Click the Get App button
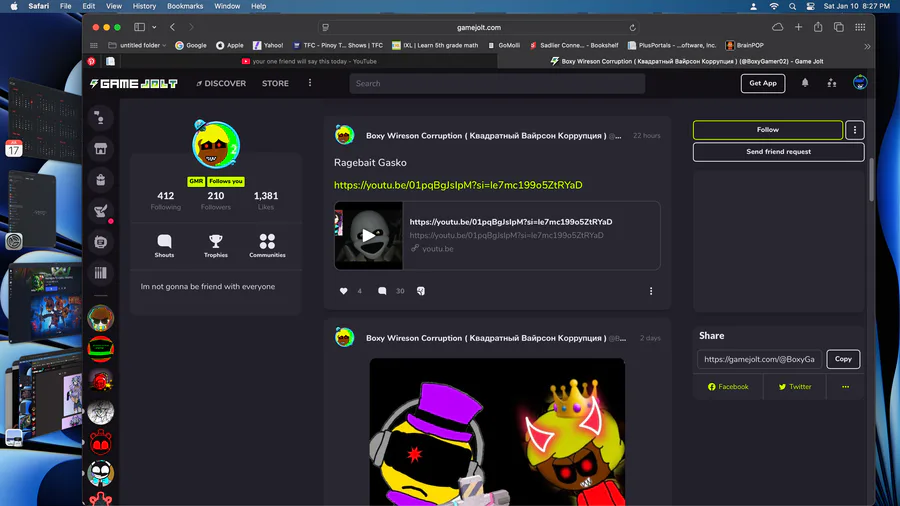Viewport: 900px width, 506px height. click(763, 83)
